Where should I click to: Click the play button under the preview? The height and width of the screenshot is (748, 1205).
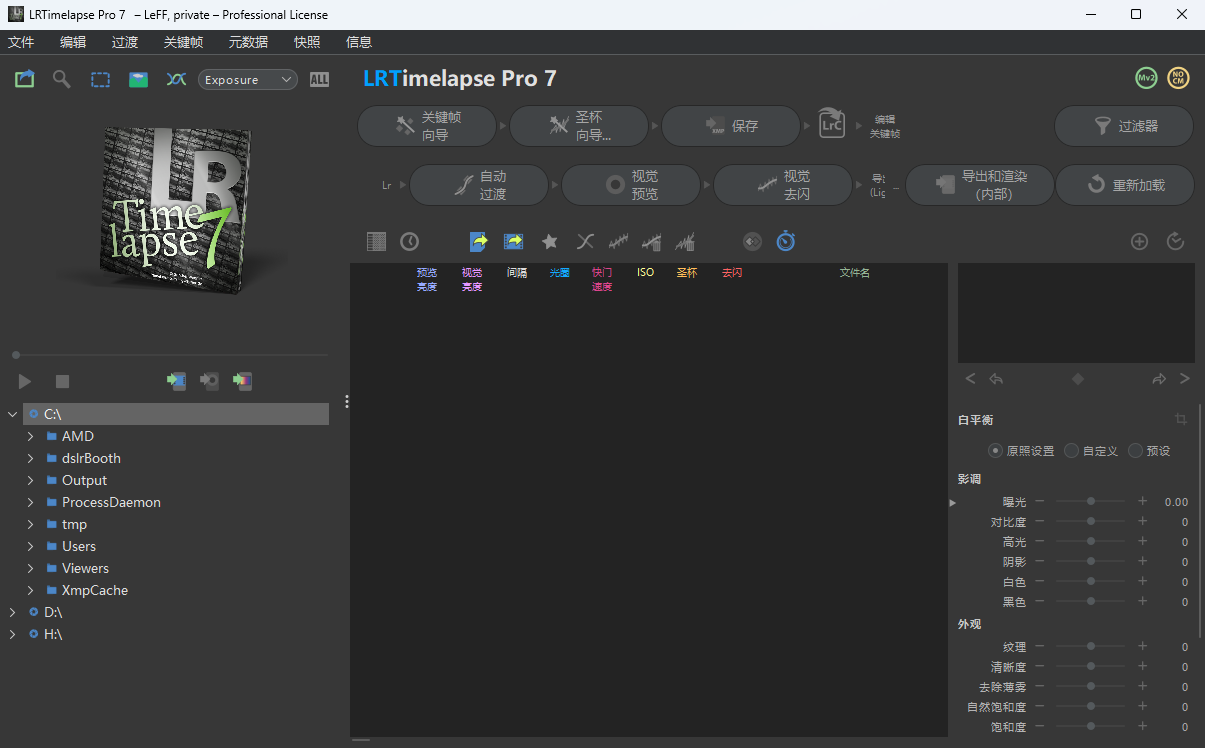25,381
